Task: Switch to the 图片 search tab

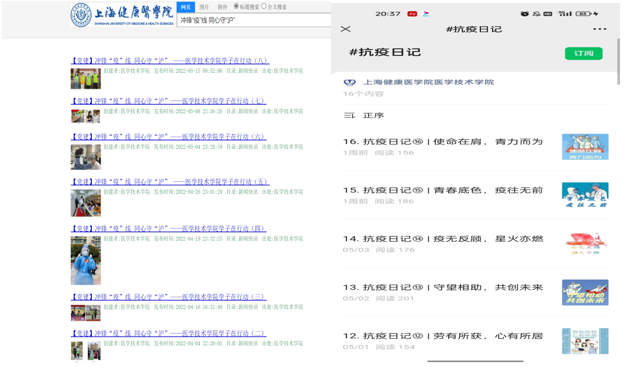Action: tap(204, 7)
